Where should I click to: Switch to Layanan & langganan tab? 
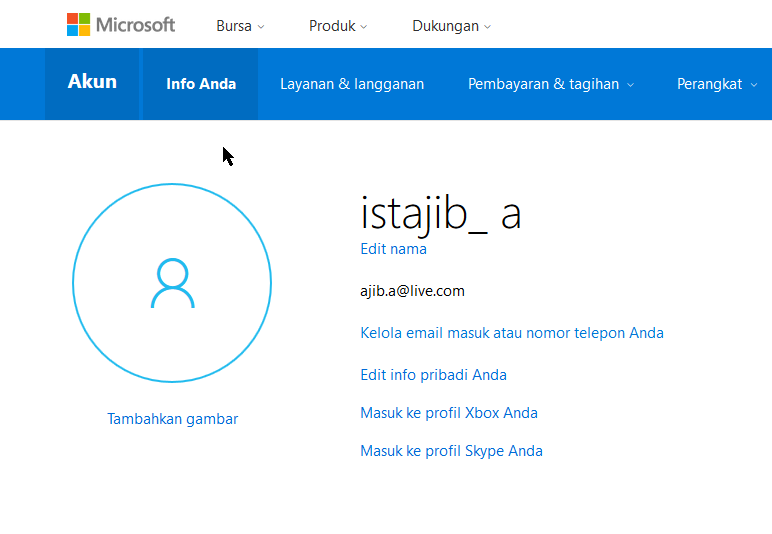coord(352,84)
